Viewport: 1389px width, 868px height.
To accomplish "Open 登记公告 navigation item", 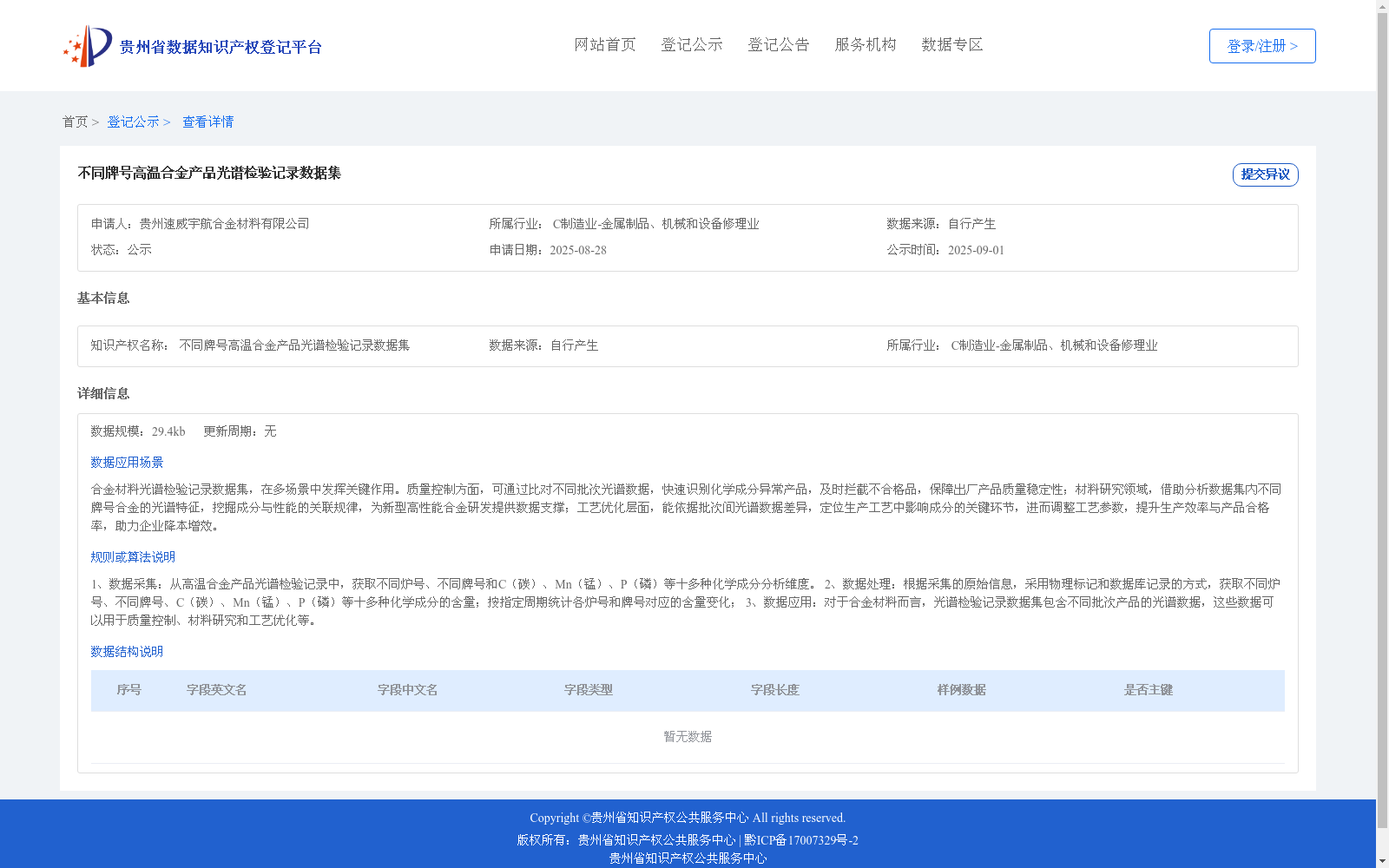I will point(779,44).
